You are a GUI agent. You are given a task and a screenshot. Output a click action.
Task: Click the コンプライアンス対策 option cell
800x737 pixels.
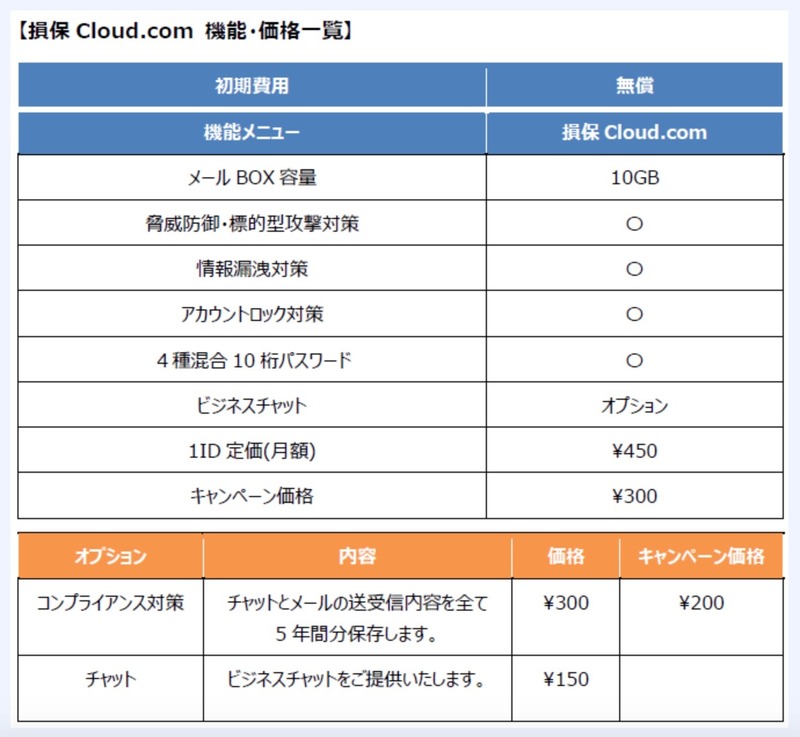(110, 603)
